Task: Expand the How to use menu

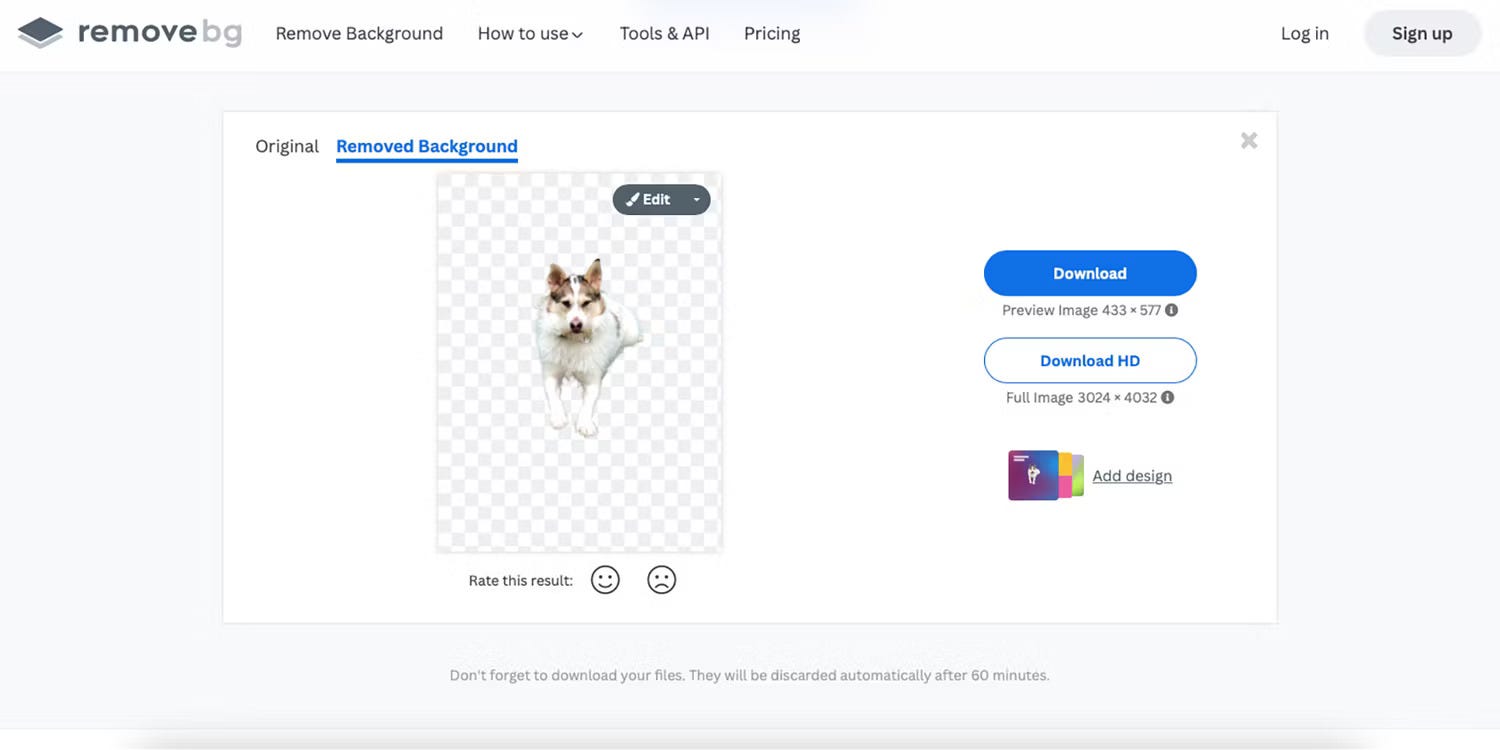Action: click(x=530, y=33)
